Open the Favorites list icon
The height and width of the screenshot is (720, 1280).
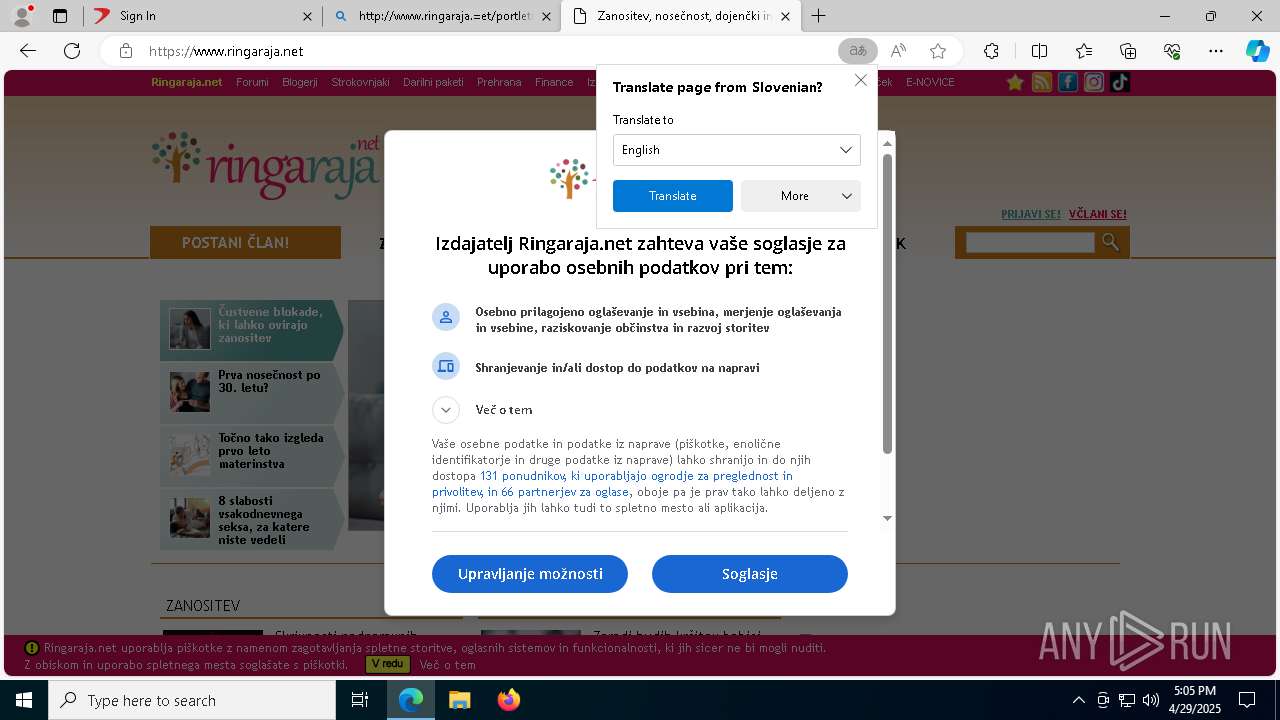click(1084, 51)
